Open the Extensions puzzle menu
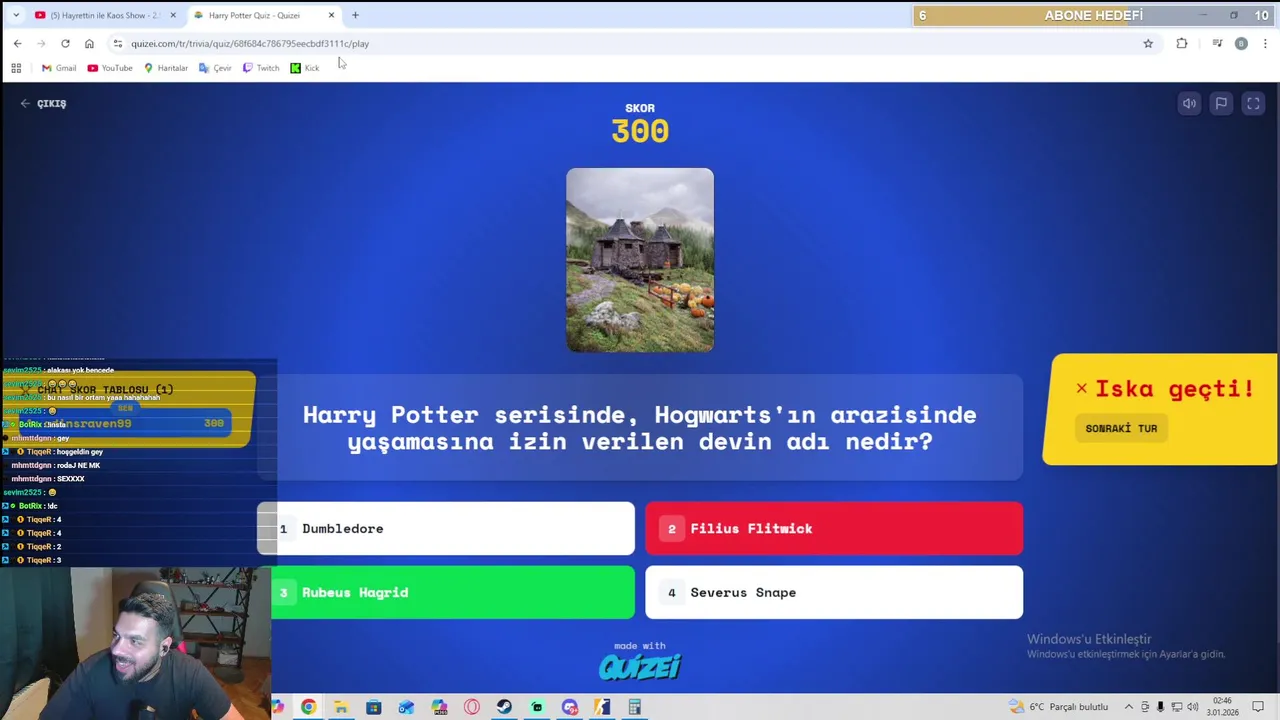 [x=1182, y=43]
